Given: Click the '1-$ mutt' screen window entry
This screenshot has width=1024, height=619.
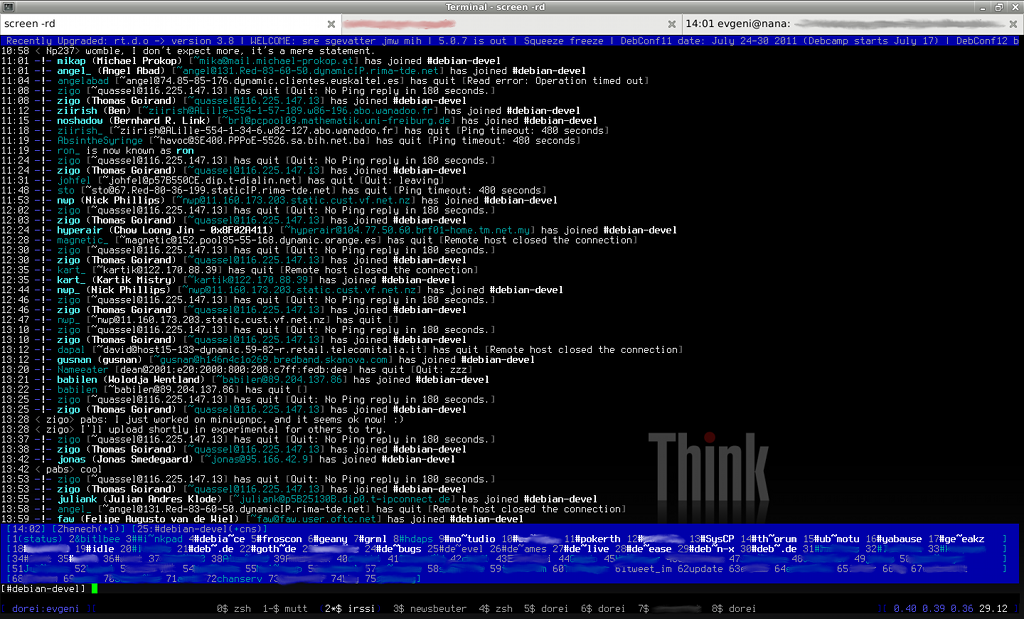Looking at the screenshot, I should (285, 609).
